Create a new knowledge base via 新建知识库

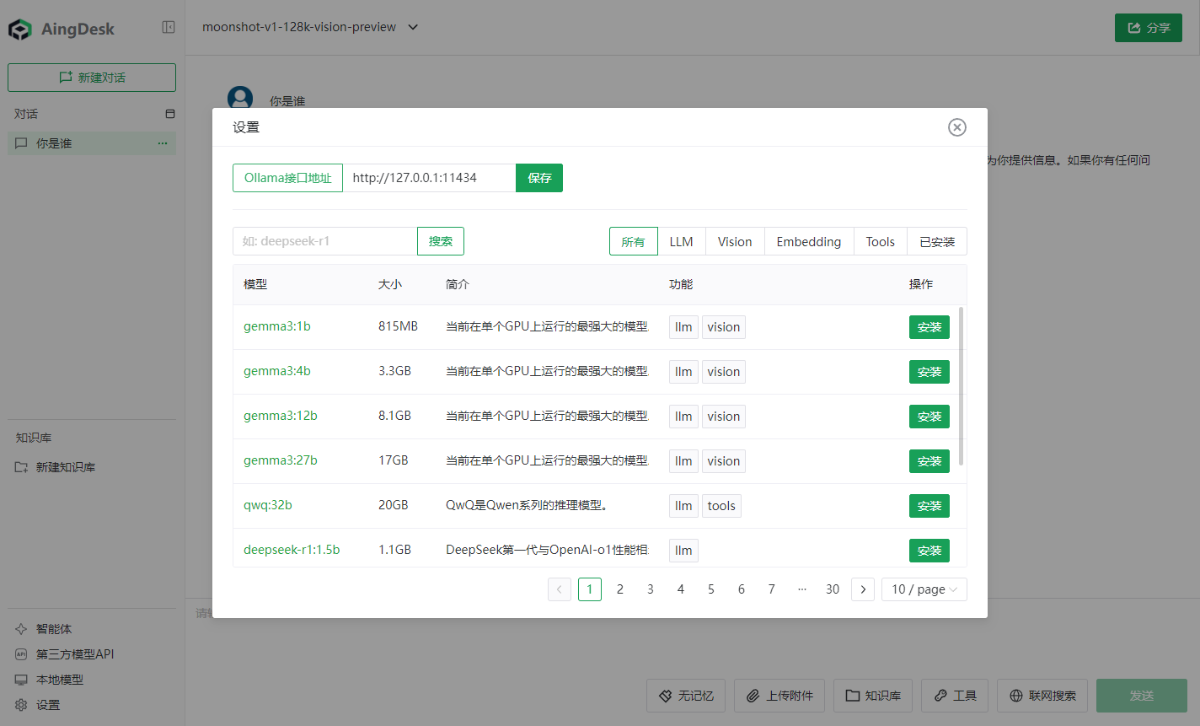56,467
